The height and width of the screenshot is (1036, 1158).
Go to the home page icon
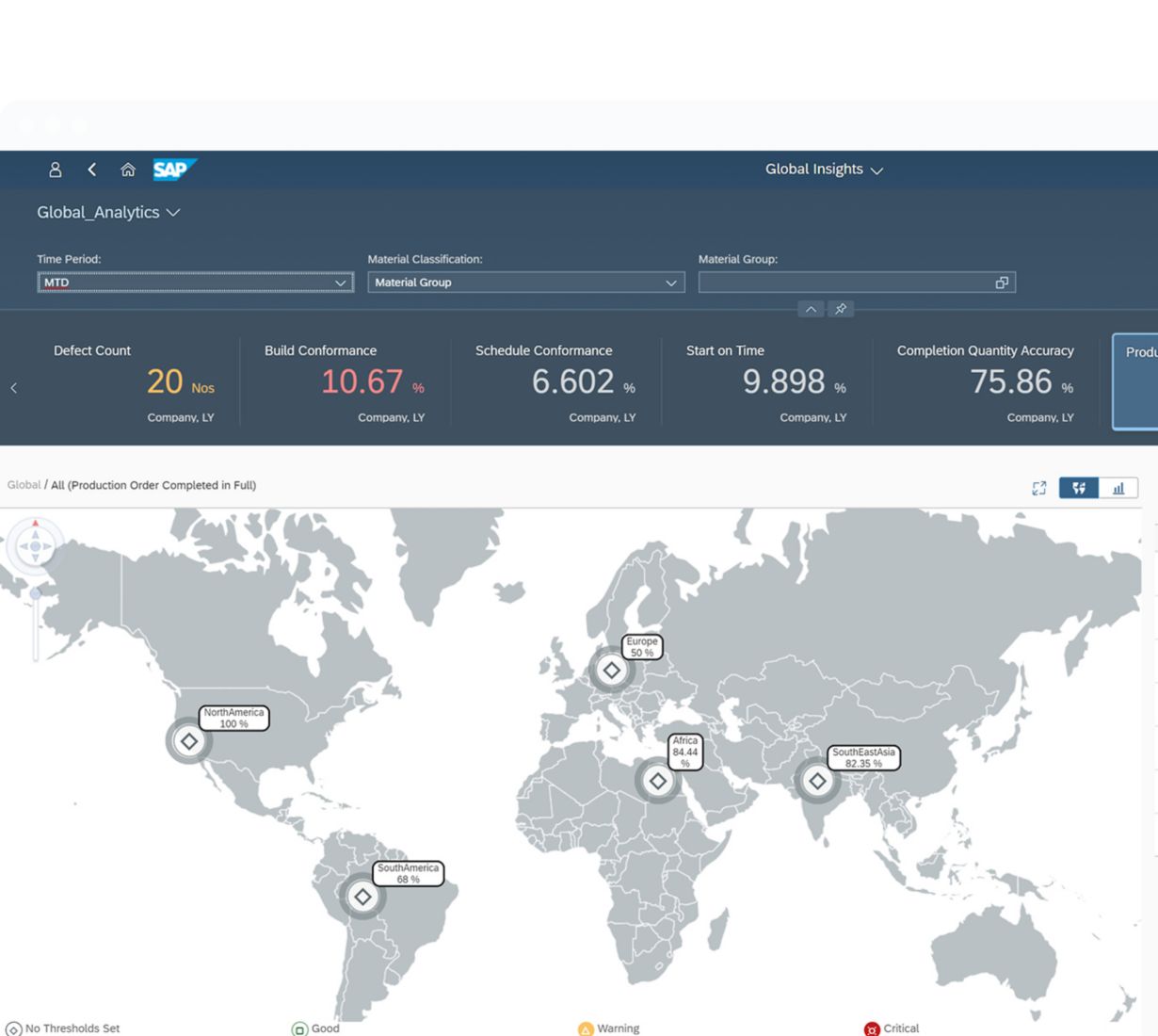tap(128, 170)
